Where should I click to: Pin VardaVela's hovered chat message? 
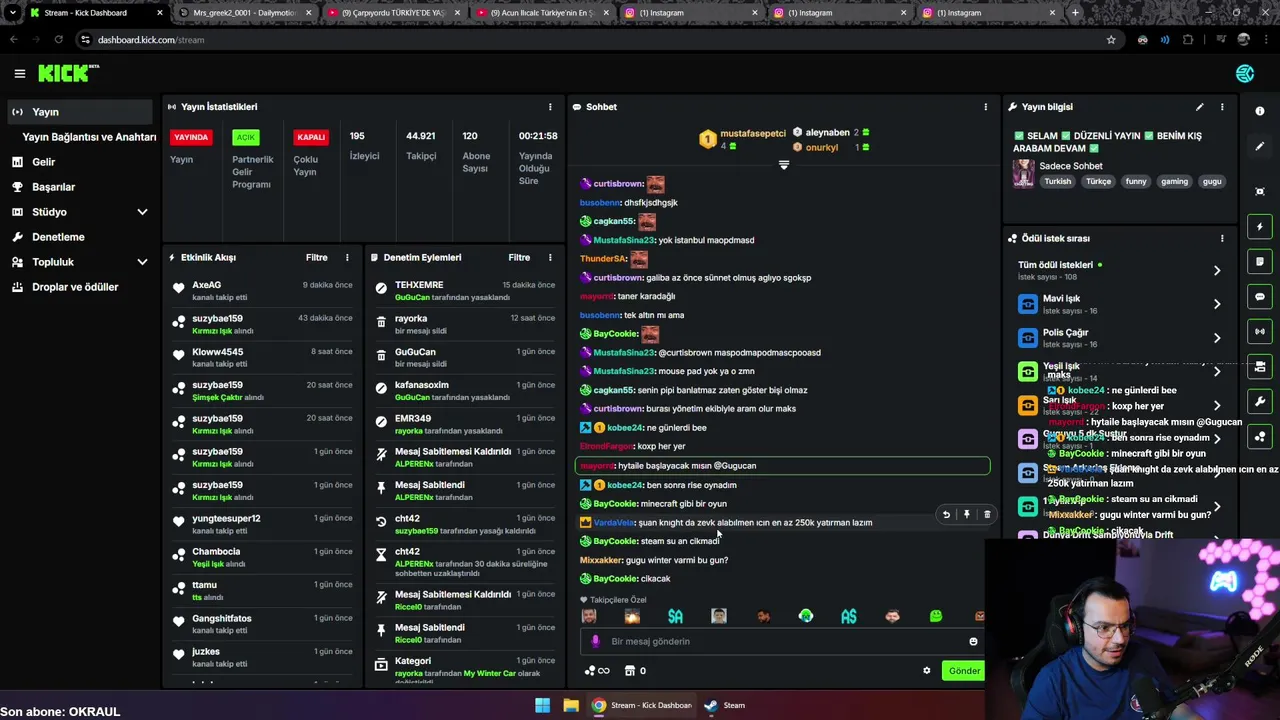966,515
